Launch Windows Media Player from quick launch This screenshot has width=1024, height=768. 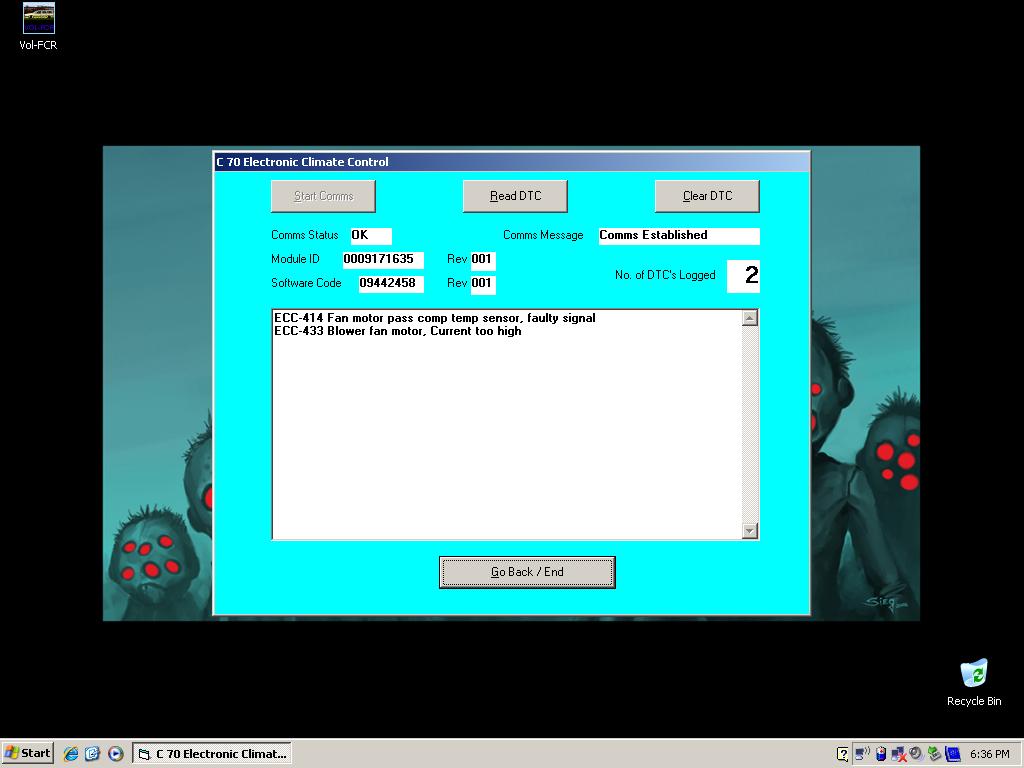tap(115, 754)
